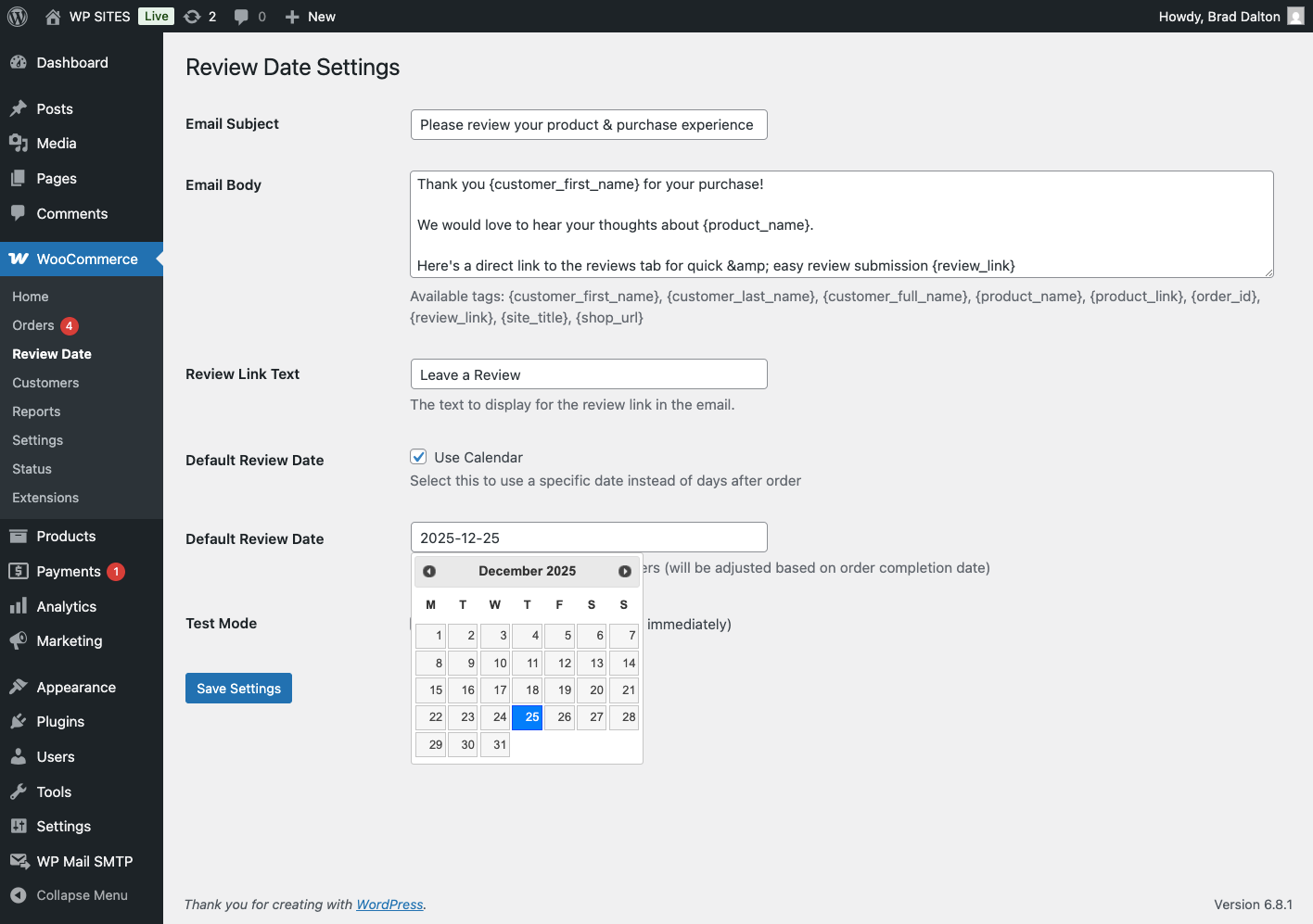Click the WordPress logo icon
The width and height of the screenshot is (1313, 924).
(18, 17)
